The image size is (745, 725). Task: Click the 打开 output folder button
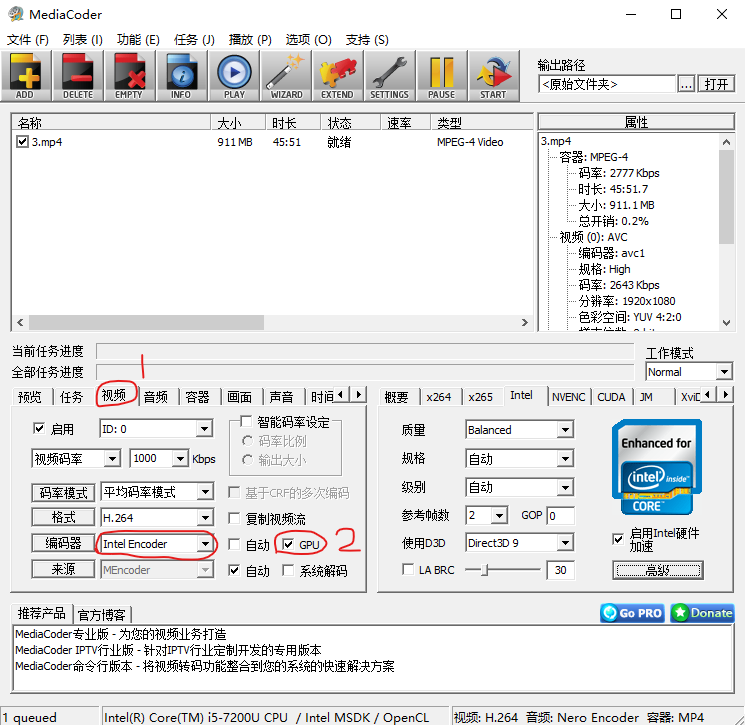click(x=716, y=85)
